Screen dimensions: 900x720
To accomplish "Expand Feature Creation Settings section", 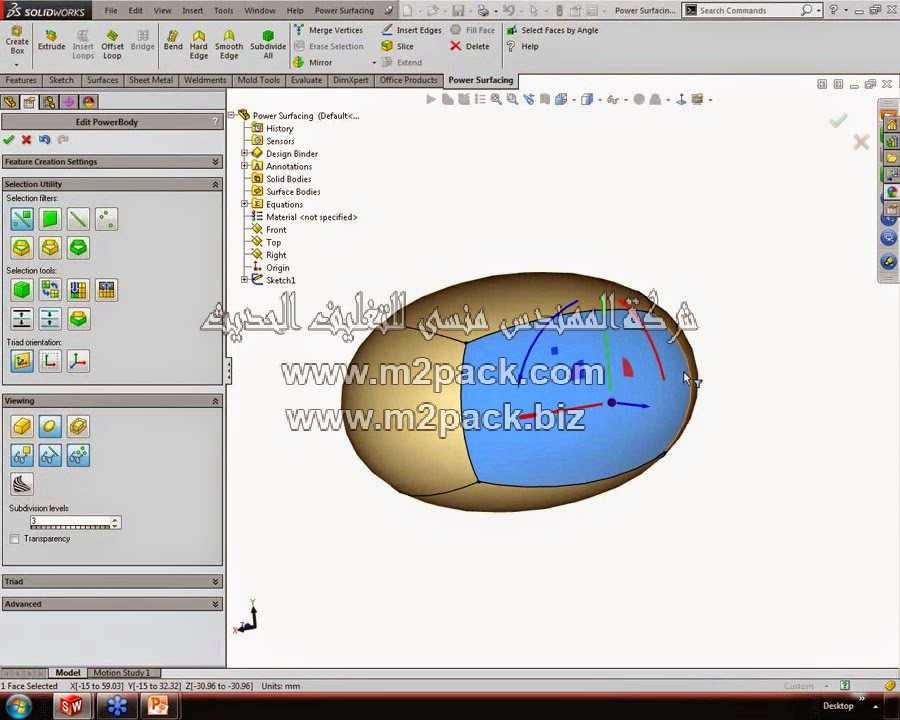I will 215,162.
